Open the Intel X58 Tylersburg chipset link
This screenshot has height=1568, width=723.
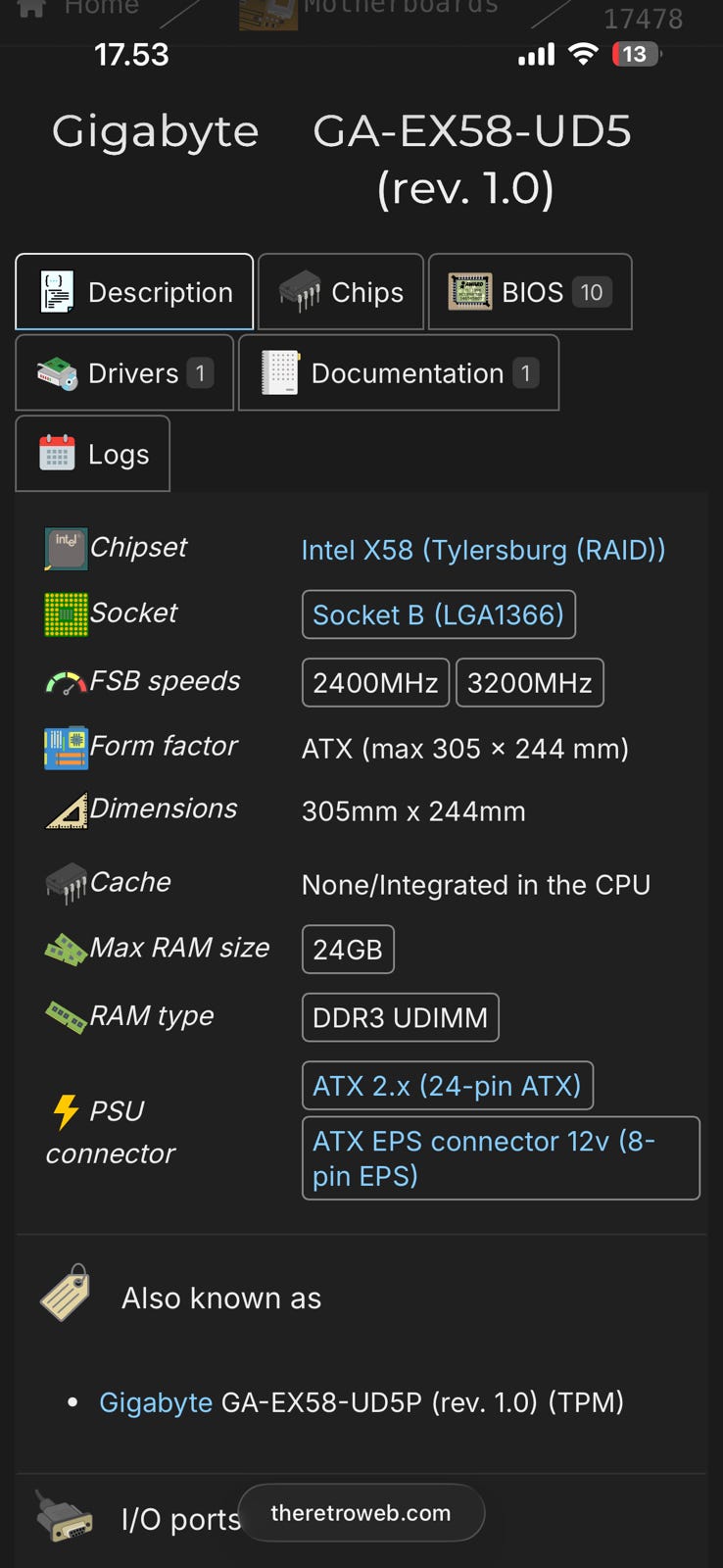(x=483, y=550)
